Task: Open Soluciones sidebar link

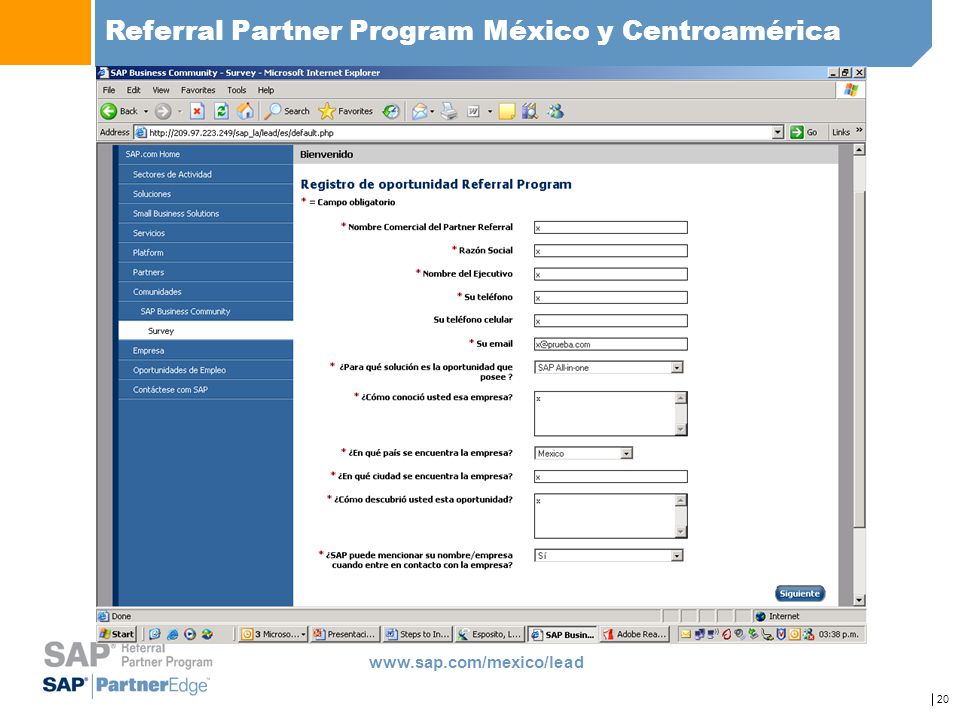Action: pyautogui.click(x=152, y=194)
